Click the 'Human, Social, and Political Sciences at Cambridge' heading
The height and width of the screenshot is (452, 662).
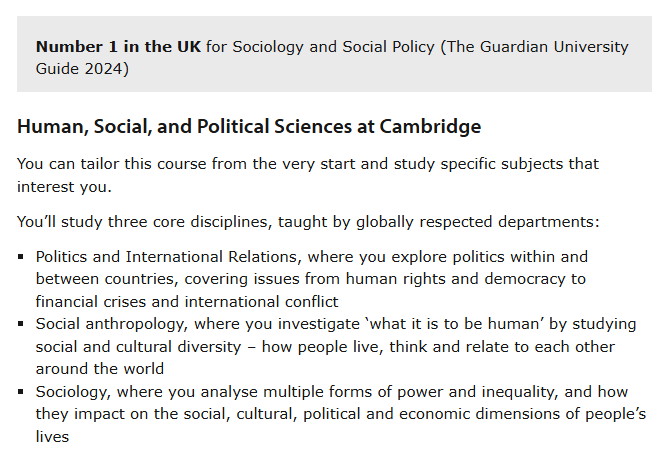pos(249,127)
